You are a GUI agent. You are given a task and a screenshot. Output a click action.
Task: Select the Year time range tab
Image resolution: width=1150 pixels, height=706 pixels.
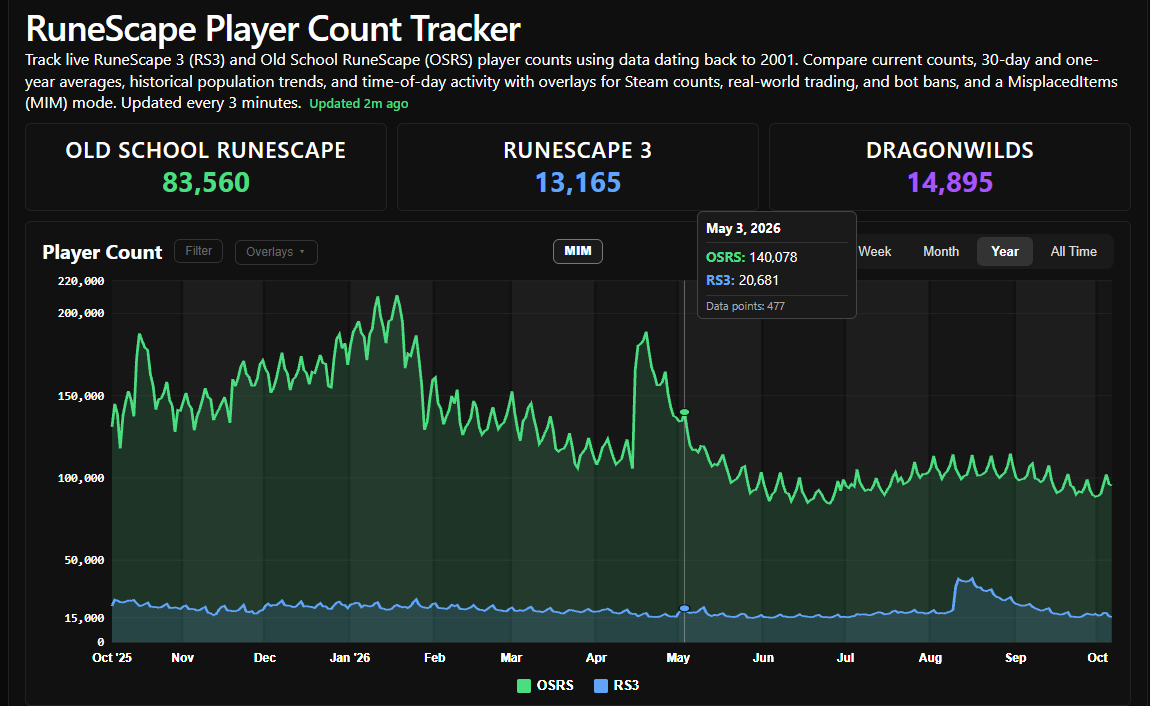1005,251
